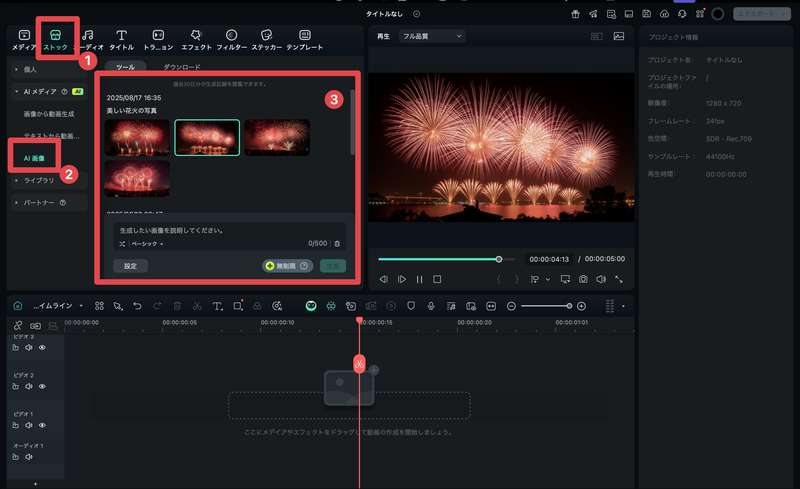The image size is (800, 489).
Task: Mute the ビデオ2 track
Action: (x=29, y=386)
